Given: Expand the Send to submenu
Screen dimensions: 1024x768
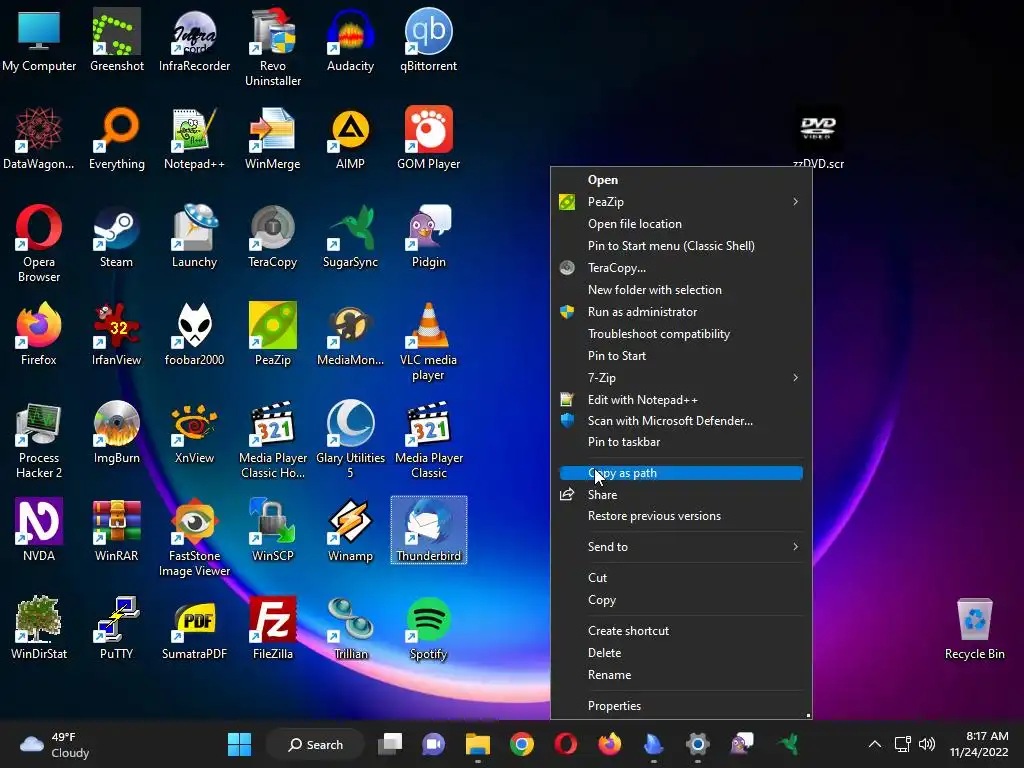Looking at the screenshot, I should click(681, 547).
